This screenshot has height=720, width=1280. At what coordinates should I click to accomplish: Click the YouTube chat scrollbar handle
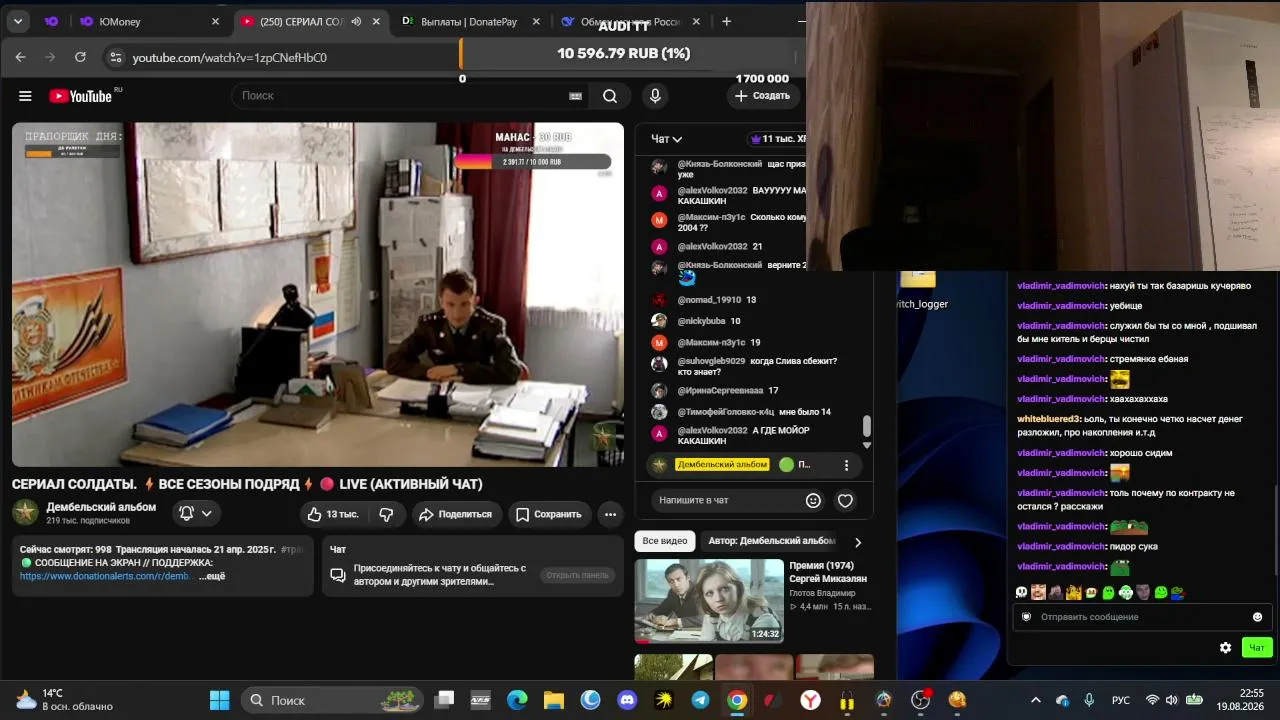867,426
